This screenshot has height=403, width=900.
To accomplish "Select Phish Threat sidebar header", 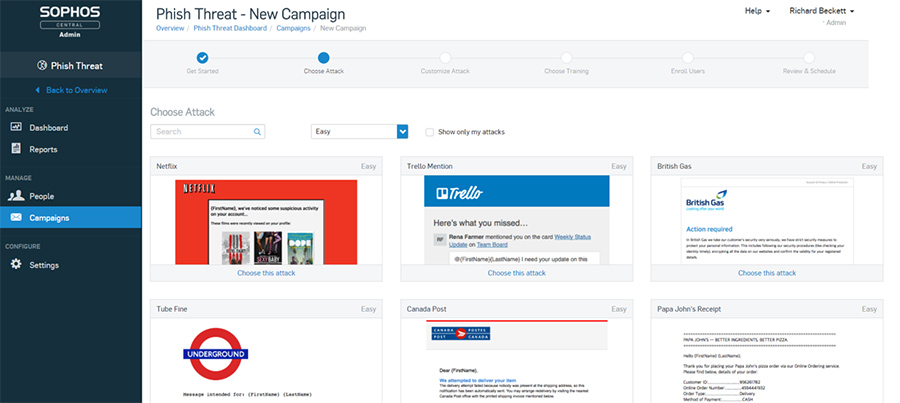I will [x=70, y=65].
